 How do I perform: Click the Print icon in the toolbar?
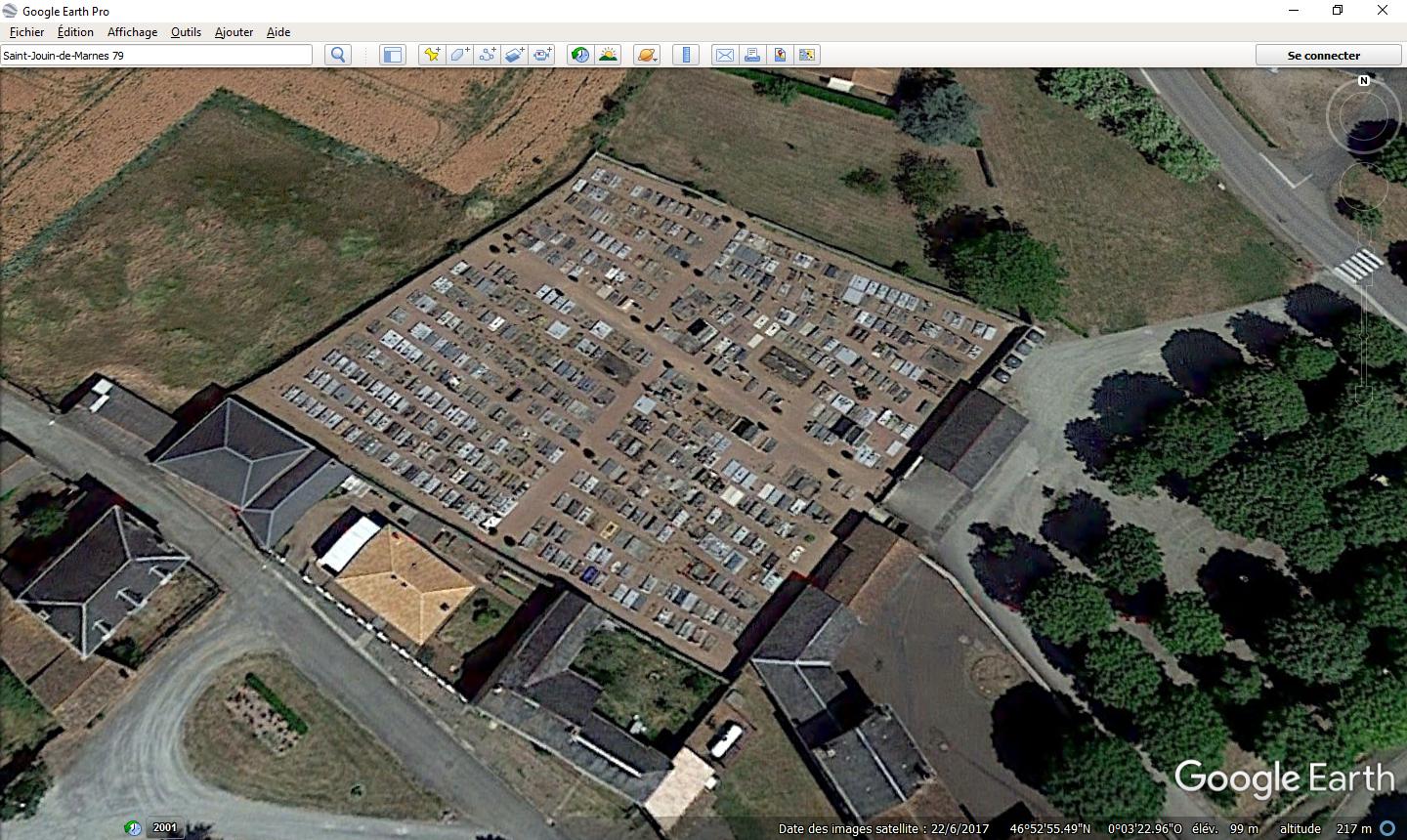(752, 55)
